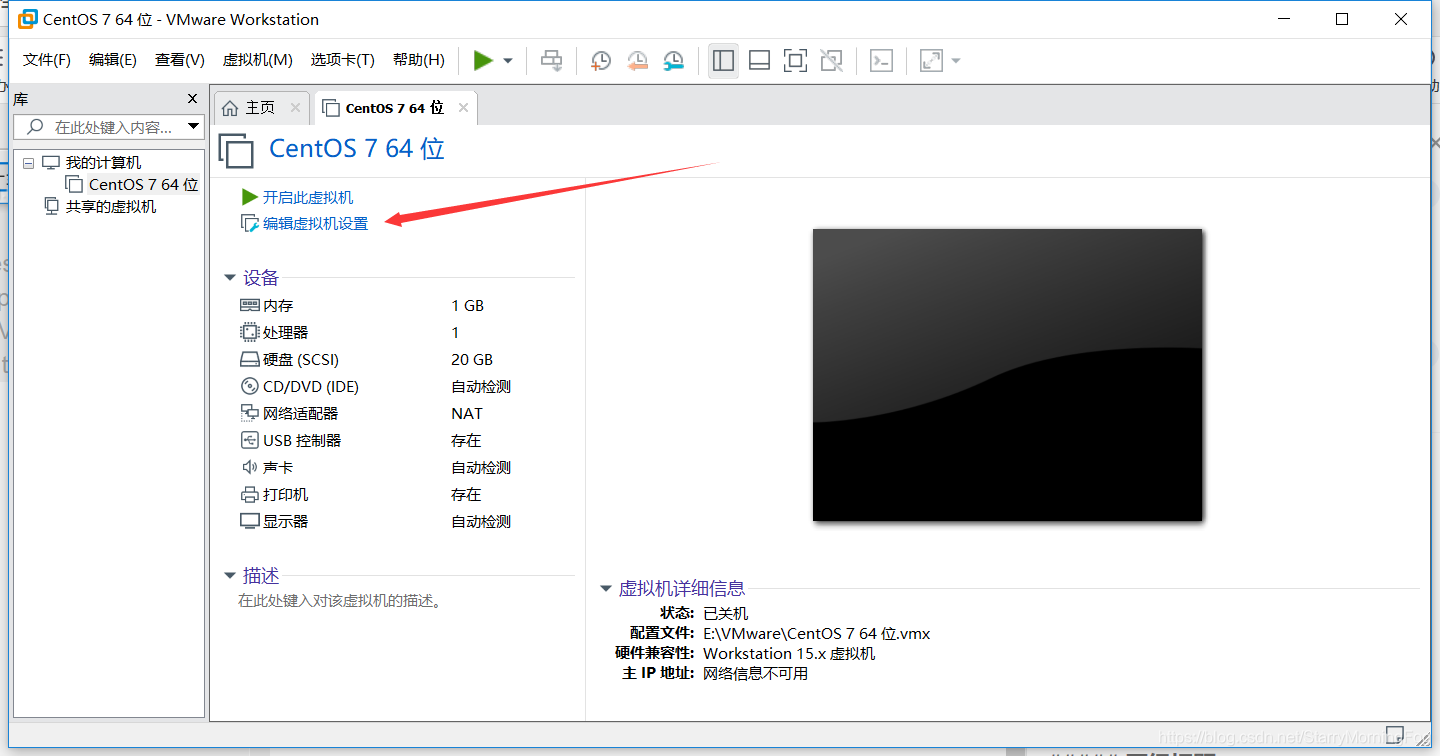Click the NAT network adapter value

467,413
